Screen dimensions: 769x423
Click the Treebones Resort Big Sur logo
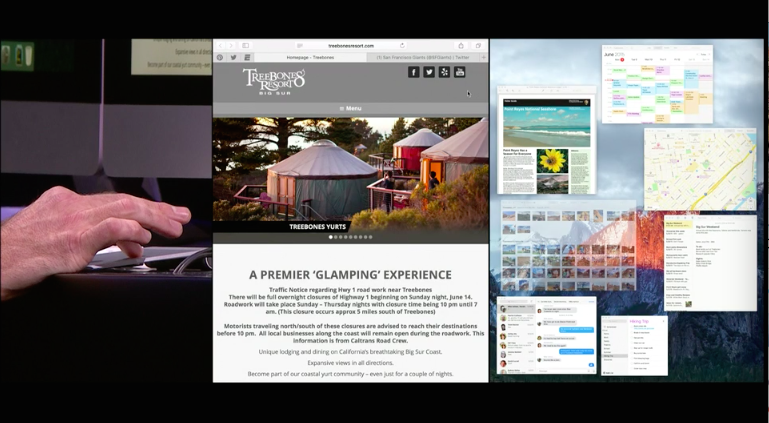pos(274,81)
